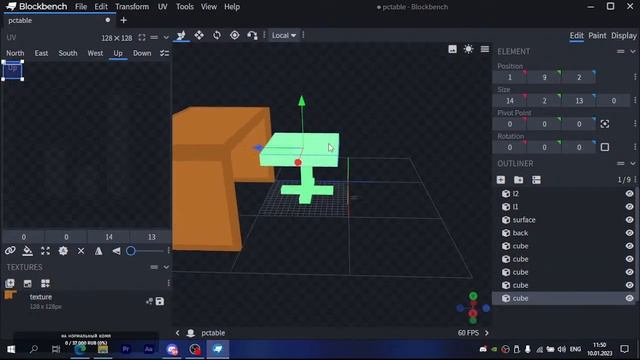This screenshot has width=640, height=360.
Task: Click UV maximize arrows icon
Action: (x=45, y=251)
